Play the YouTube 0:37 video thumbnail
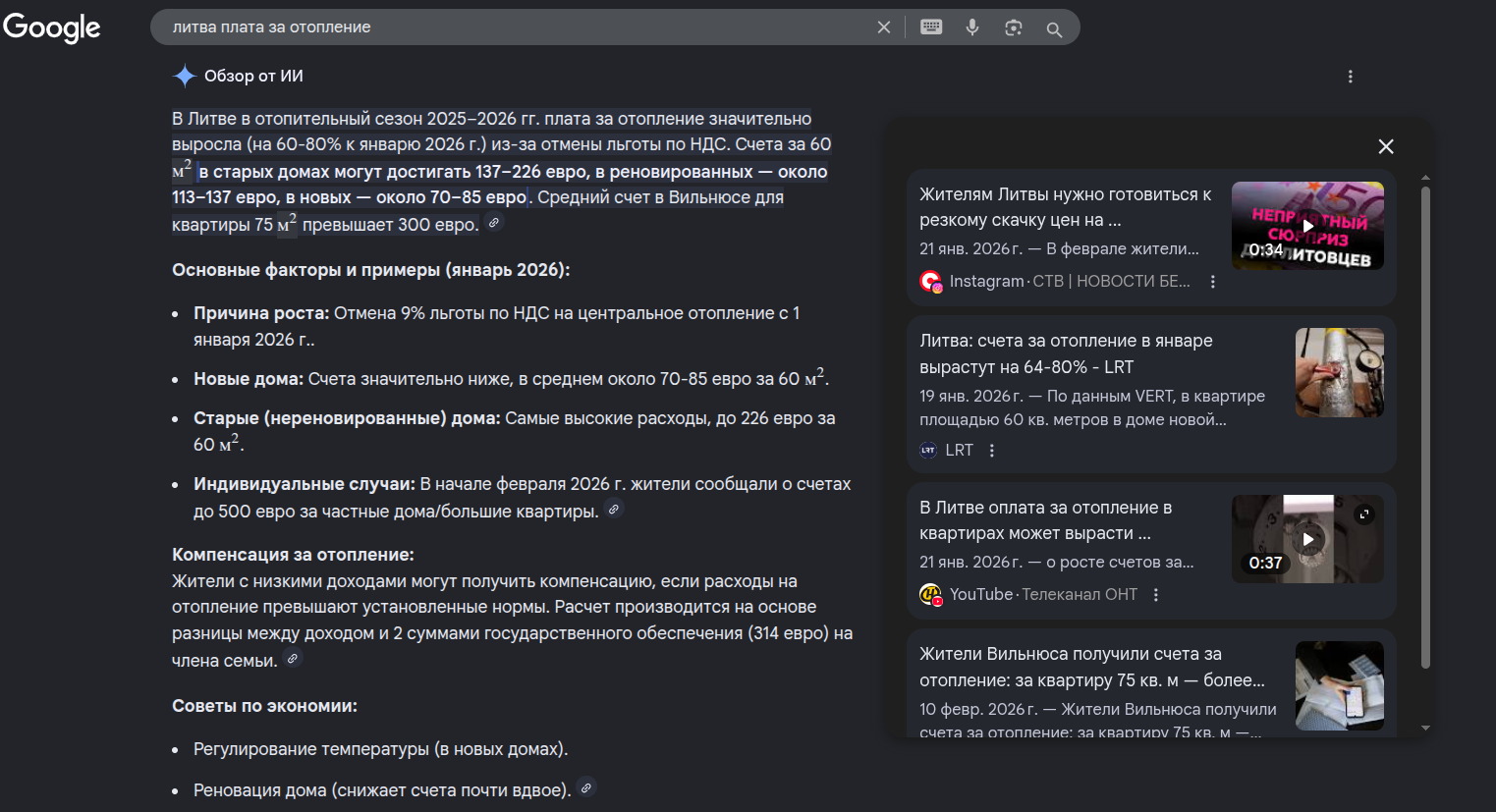 click(1307, 539)
